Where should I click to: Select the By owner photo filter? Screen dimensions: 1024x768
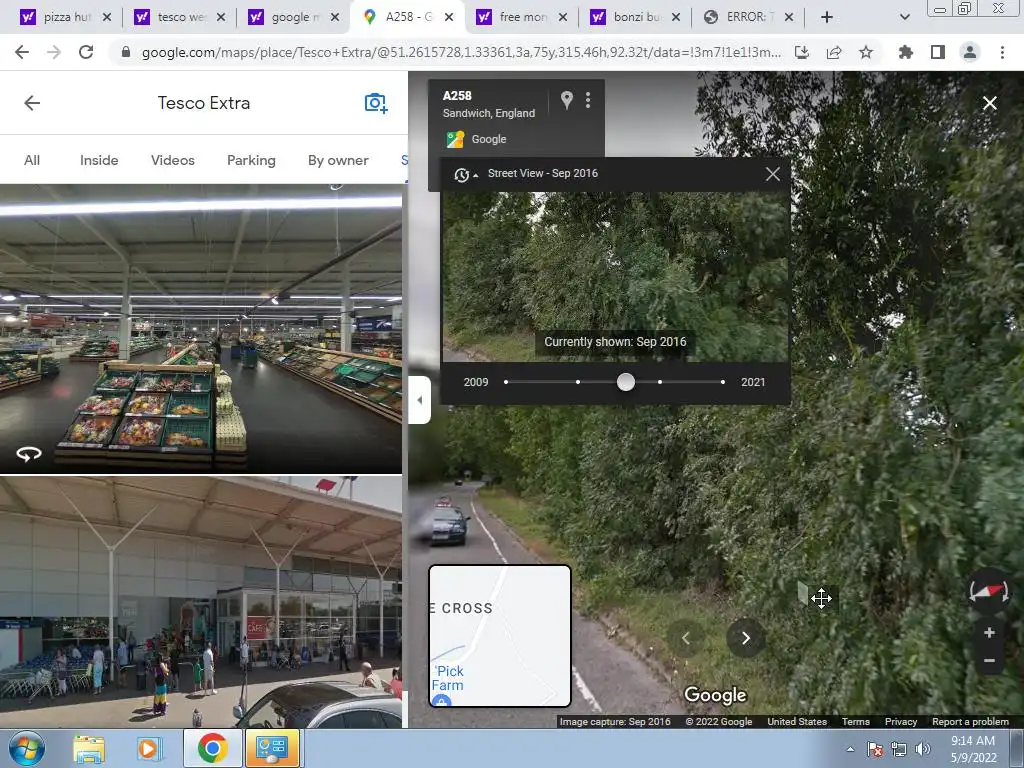(x=338, y=160)
